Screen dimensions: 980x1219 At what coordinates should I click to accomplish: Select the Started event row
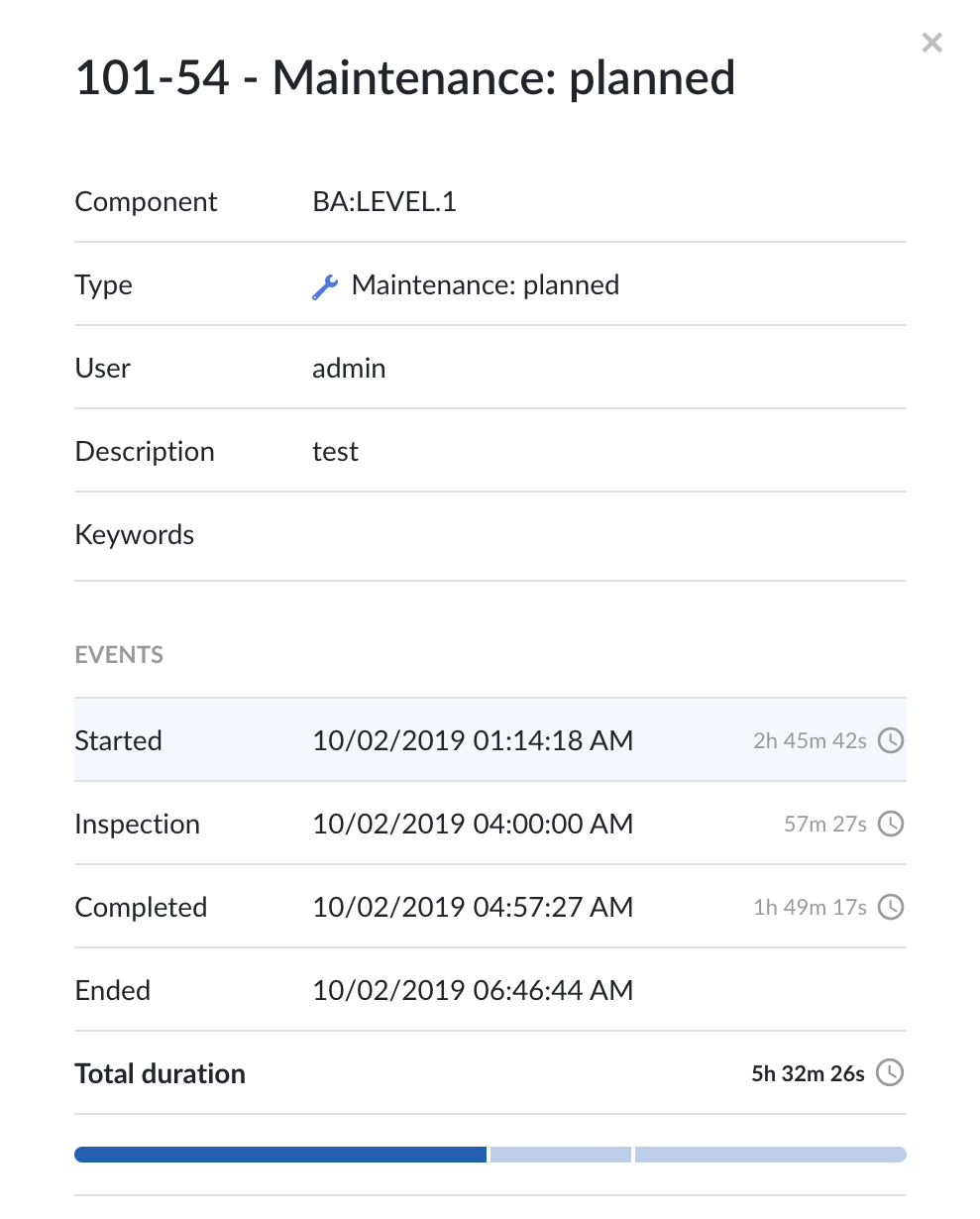tap(490, 739)
